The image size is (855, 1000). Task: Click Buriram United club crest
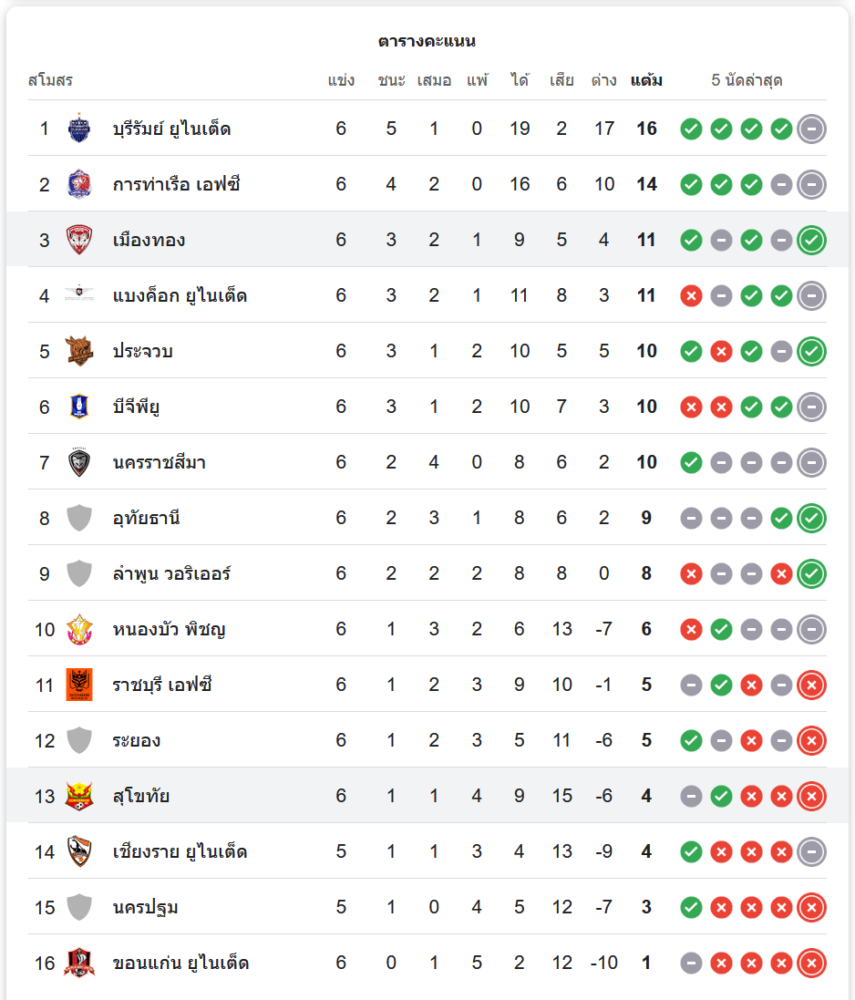[x=79, y=128]
